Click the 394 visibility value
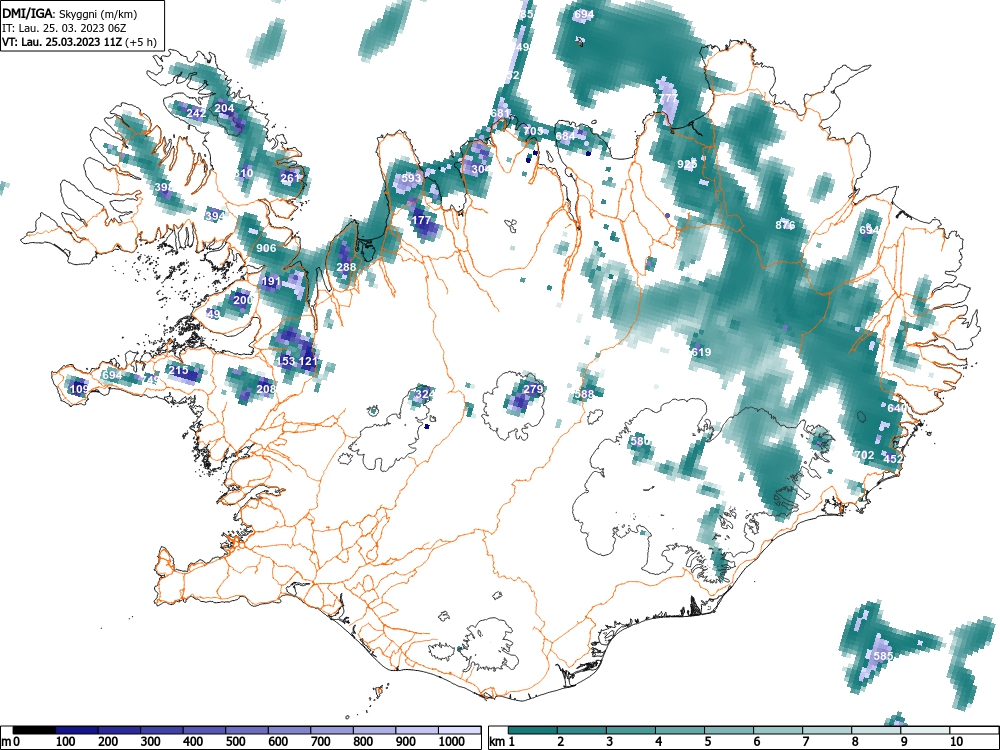 pos(215,216)
